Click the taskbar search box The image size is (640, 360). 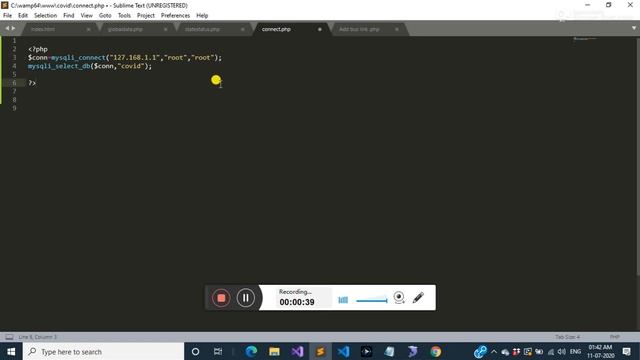click(x=104, y=351)
